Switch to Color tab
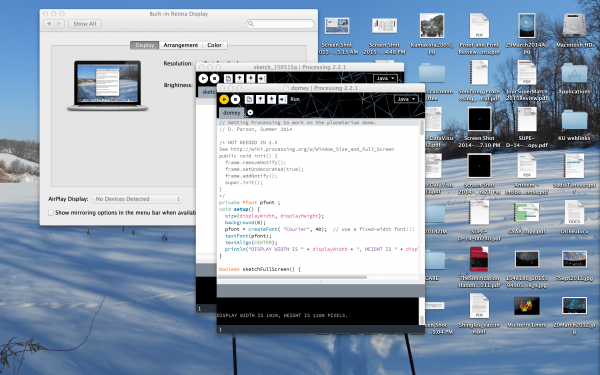Image resolution: width=600 pixels, height=375 pixels. pos(214,45)
